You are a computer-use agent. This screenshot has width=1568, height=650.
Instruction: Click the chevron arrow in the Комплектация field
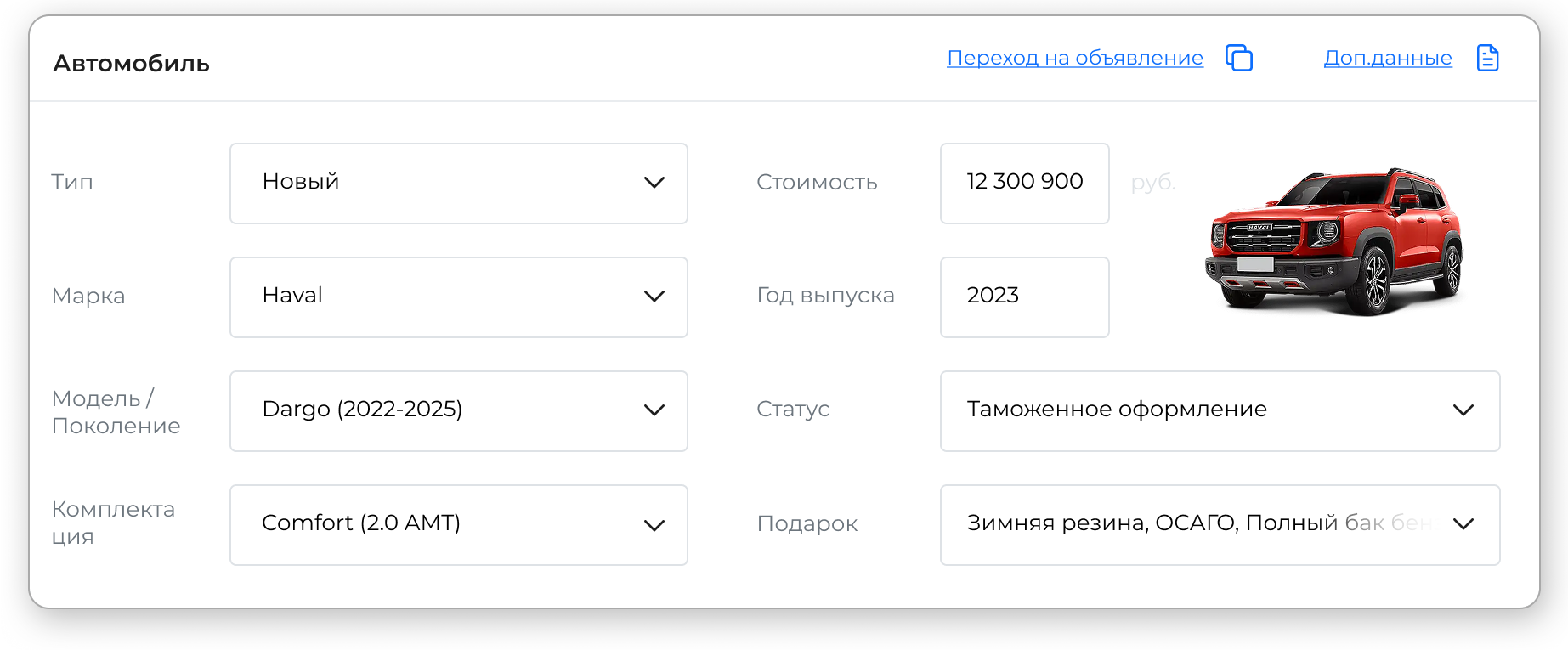654,525
